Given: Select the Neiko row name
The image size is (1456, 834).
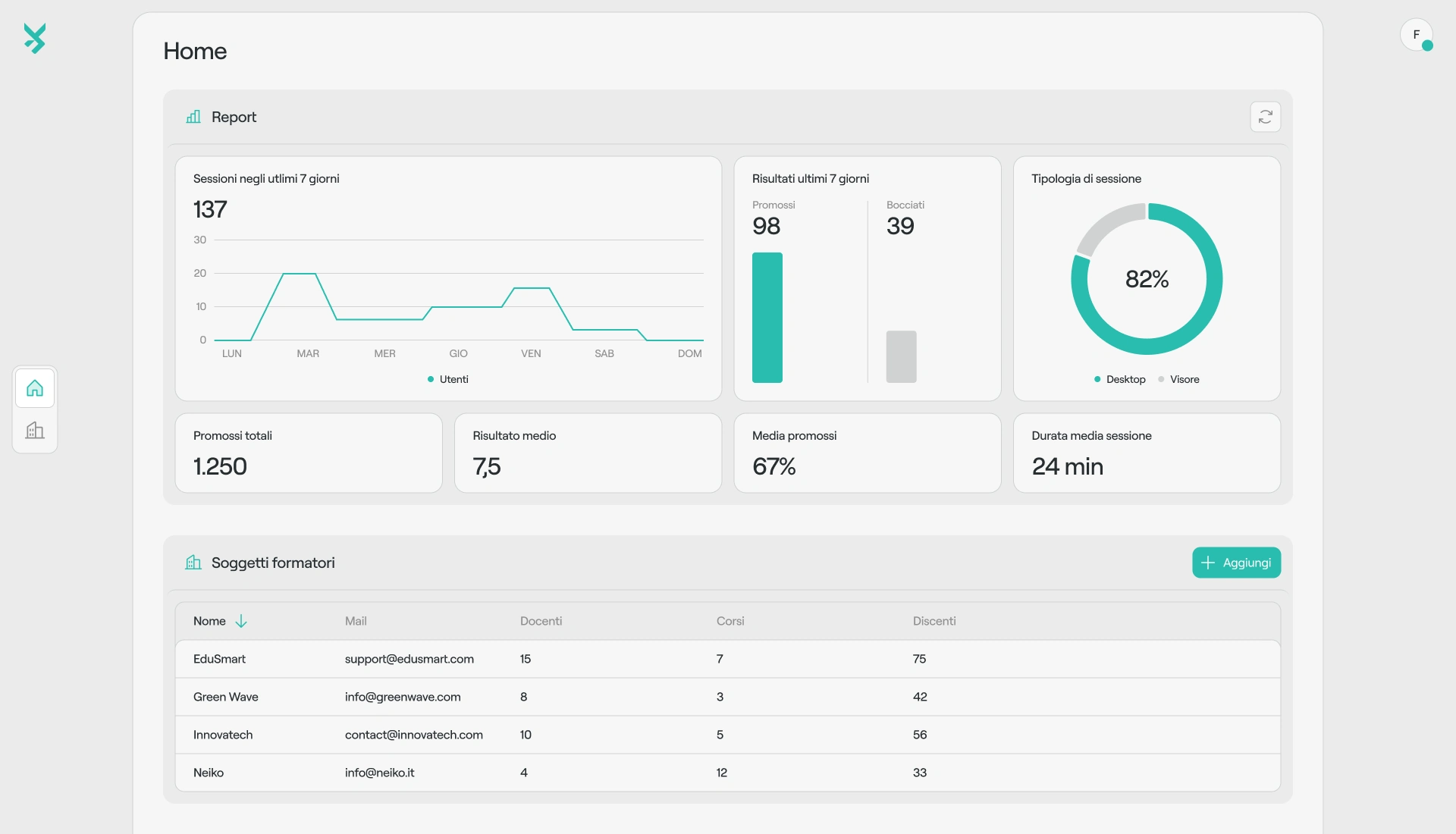Looking at the screenshot, I should pos(209,773).
